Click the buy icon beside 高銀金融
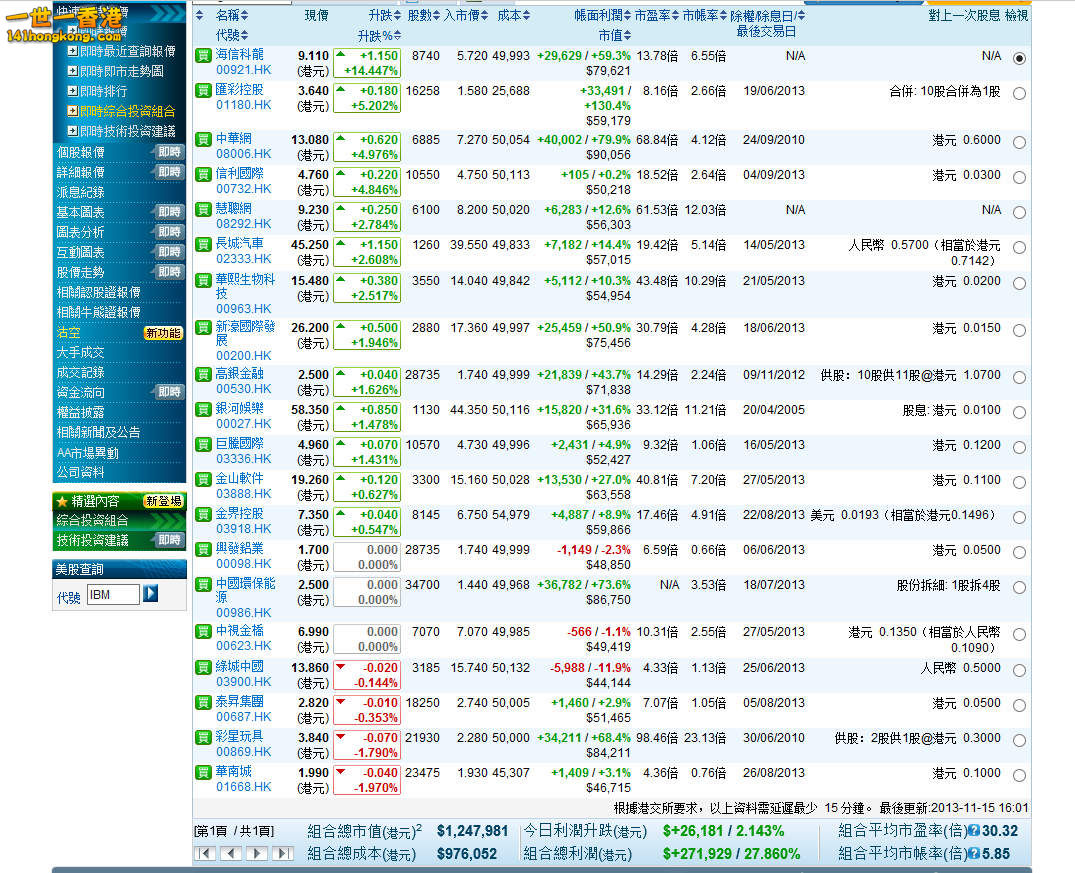The height and width of the screenshot is (873, 1075). [x=203, y=374]
